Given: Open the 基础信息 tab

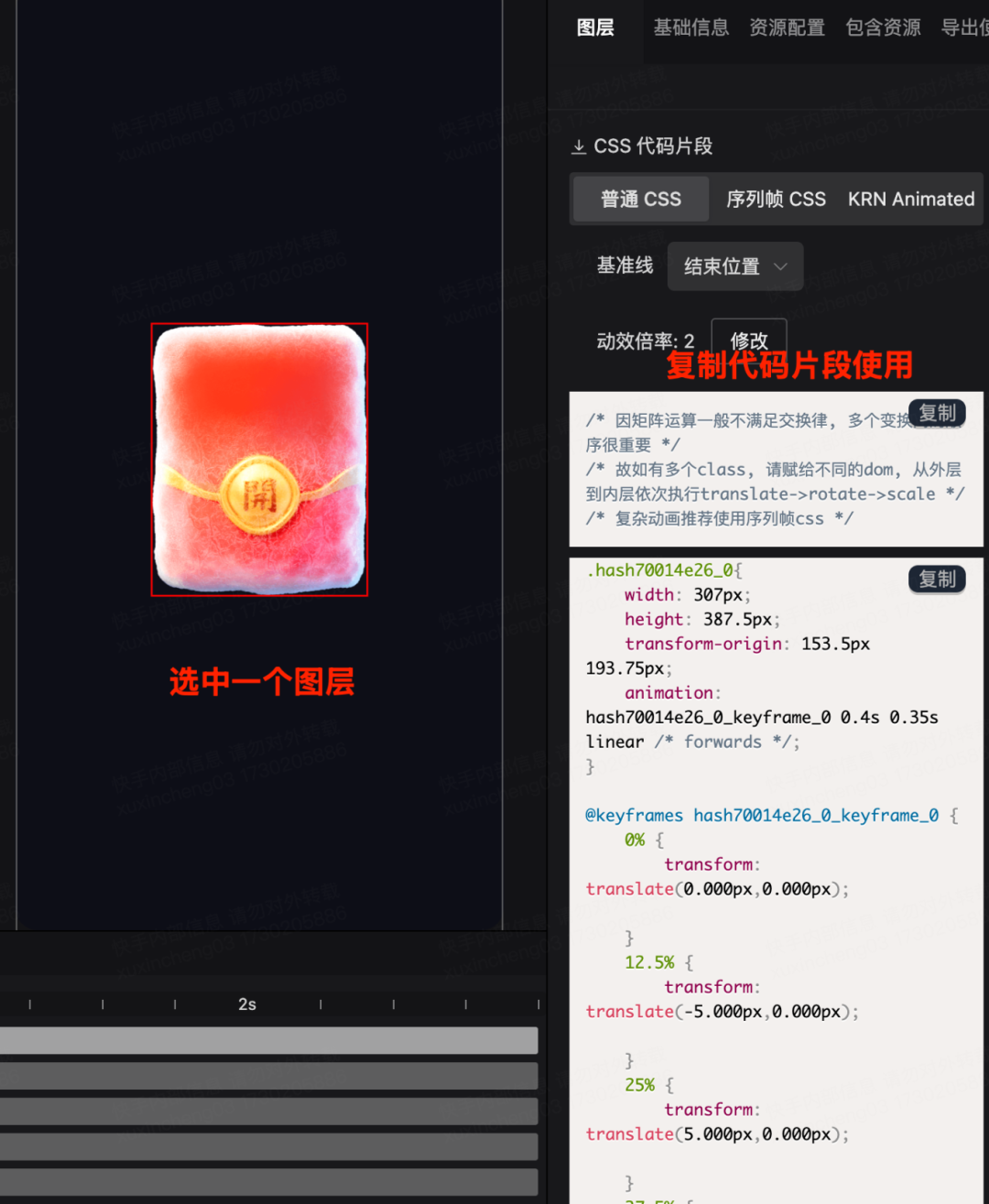Looking at the screenshot, I should click(691, 27).
